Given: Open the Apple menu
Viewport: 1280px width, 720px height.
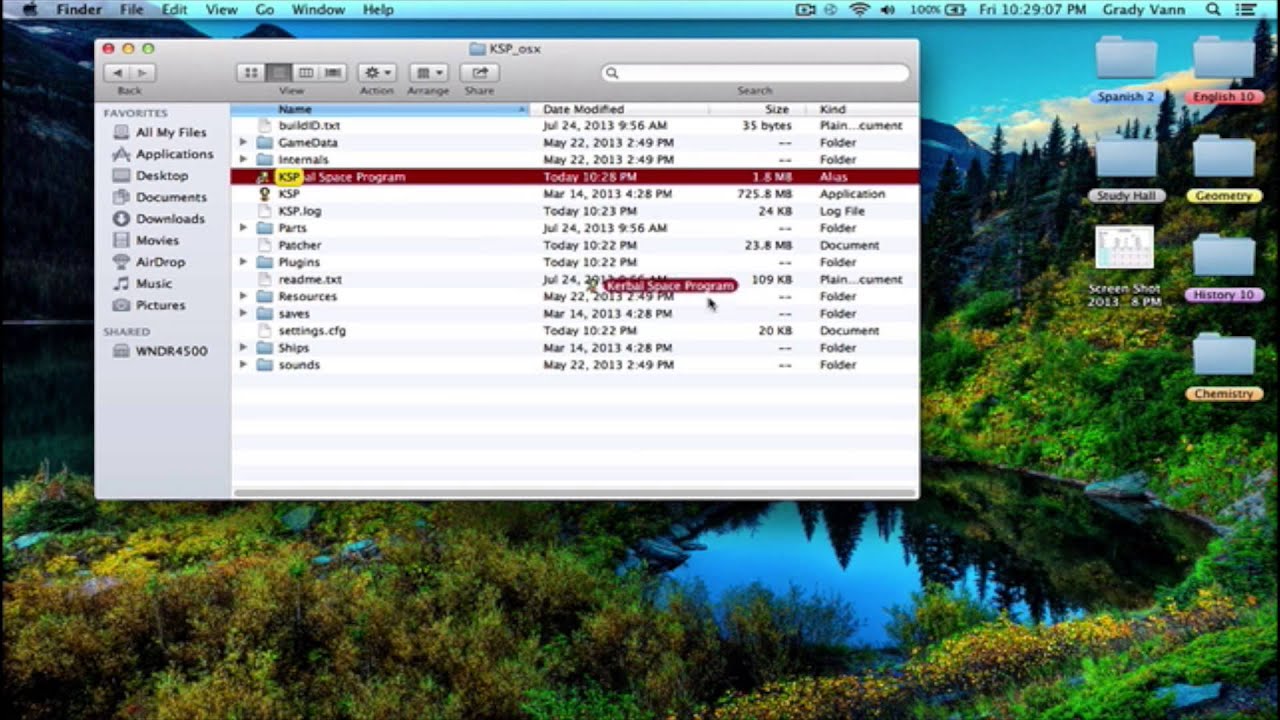Looking at the screenshot, I should [29, 9].
